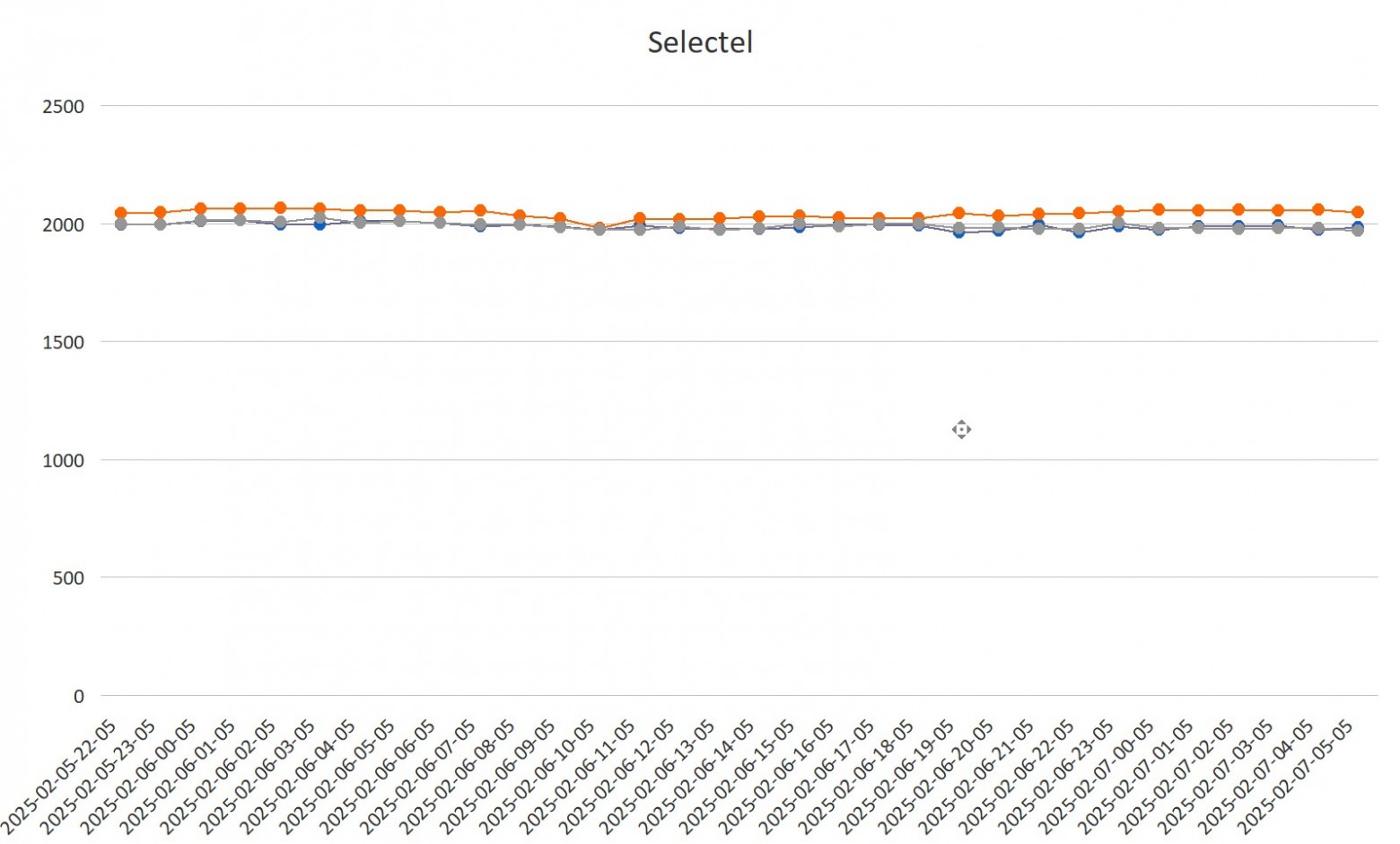Select the gray marker for 2025-02-06-03-05
Screen dimensions: 1400x844
coord(319,218)
